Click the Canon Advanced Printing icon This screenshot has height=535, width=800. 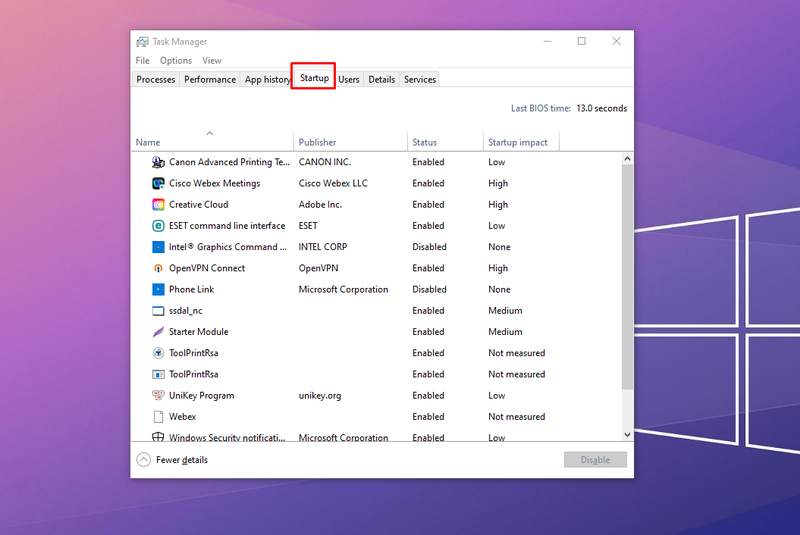pos(158,162)
